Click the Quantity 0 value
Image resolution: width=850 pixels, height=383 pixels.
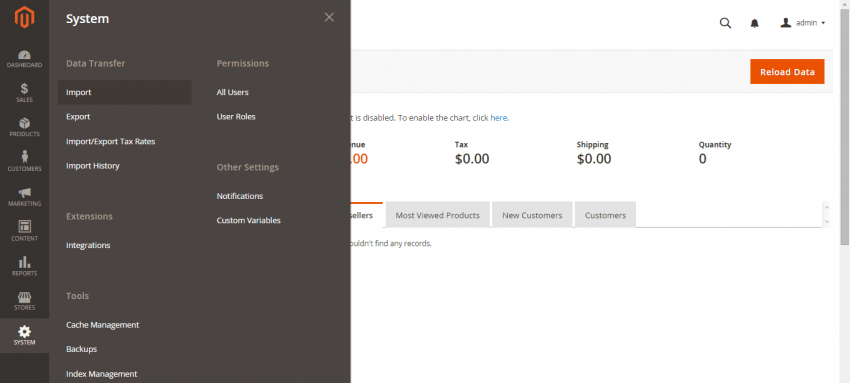(x=703, y=159)
